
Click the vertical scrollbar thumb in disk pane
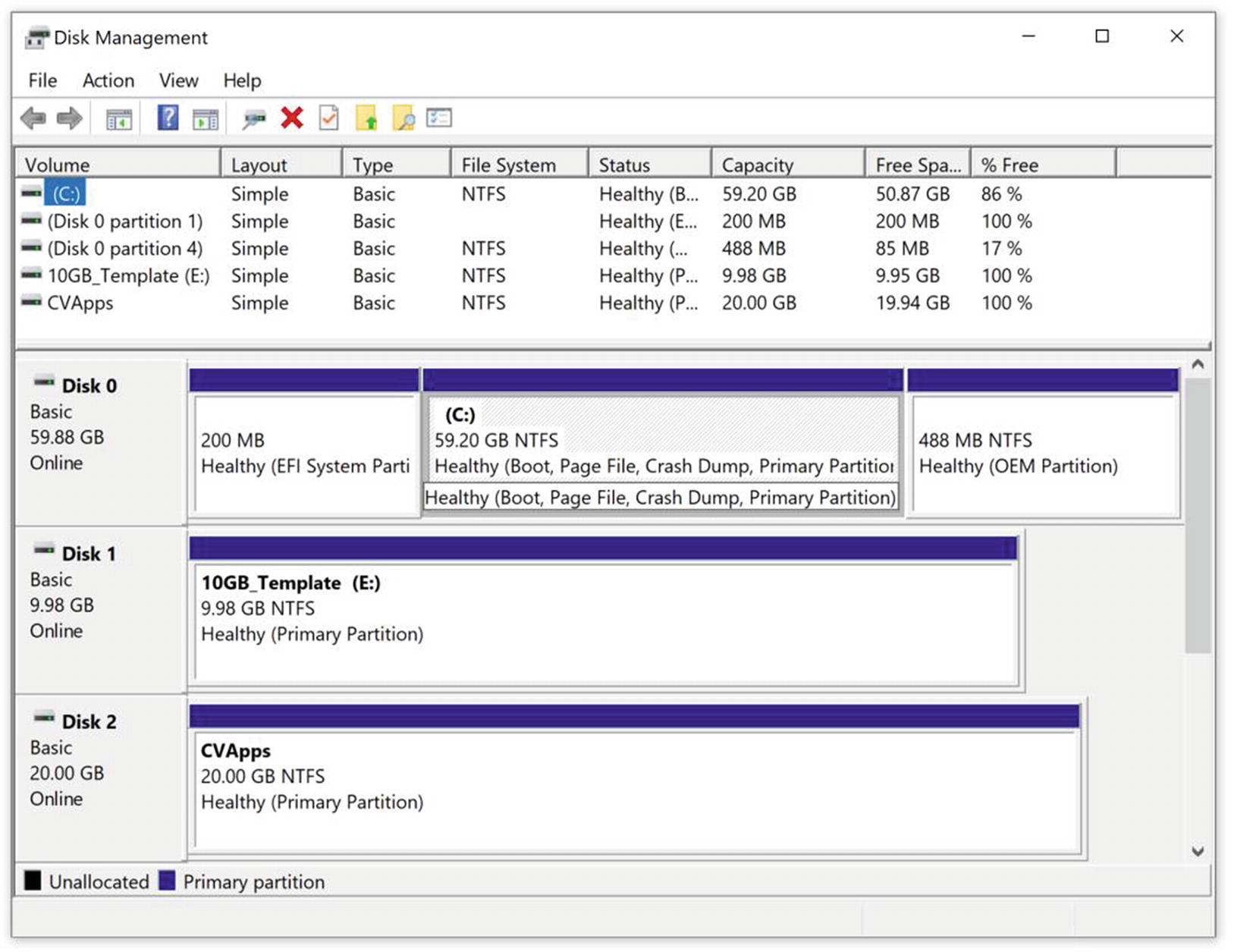click(x=1198, y=515)
